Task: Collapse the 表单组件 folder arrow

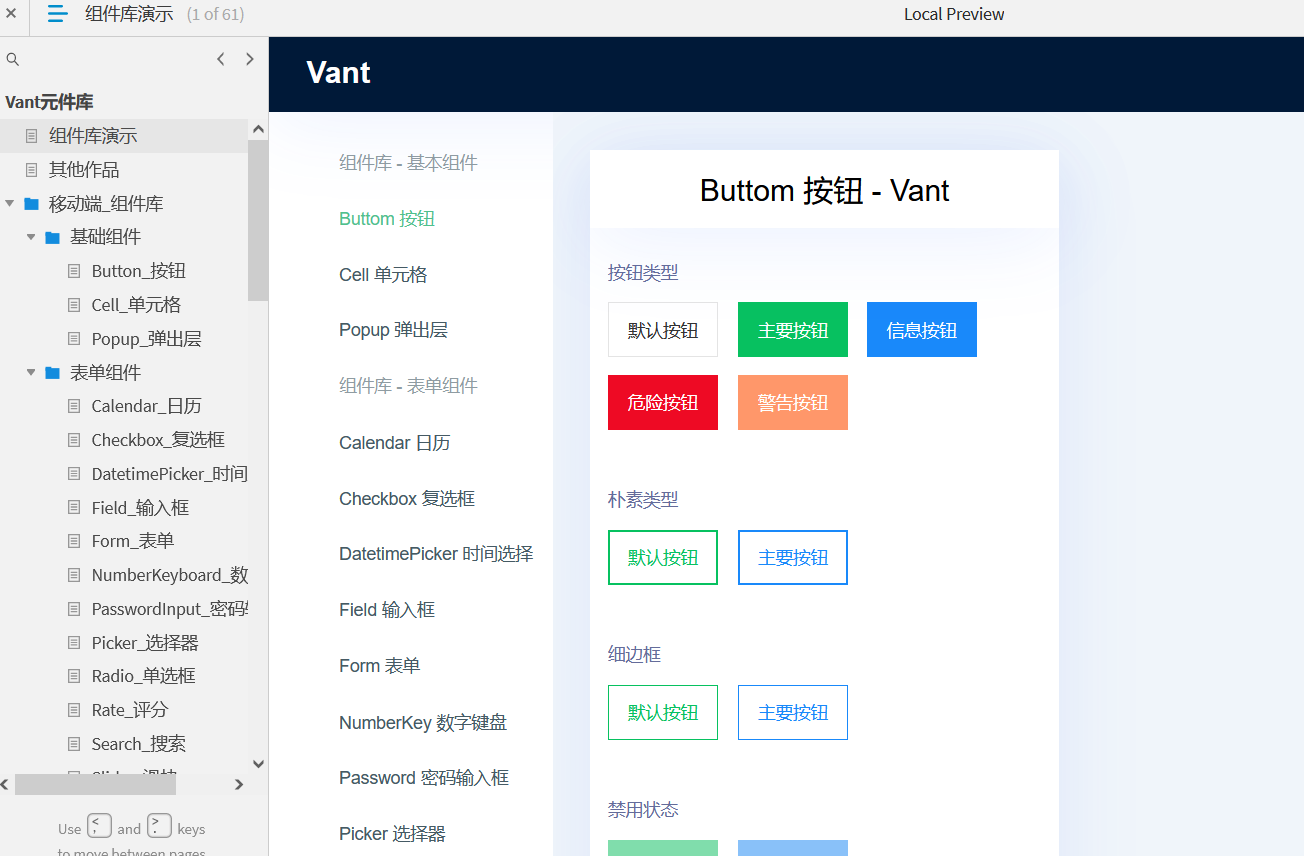Action: [x=31, y=373]
